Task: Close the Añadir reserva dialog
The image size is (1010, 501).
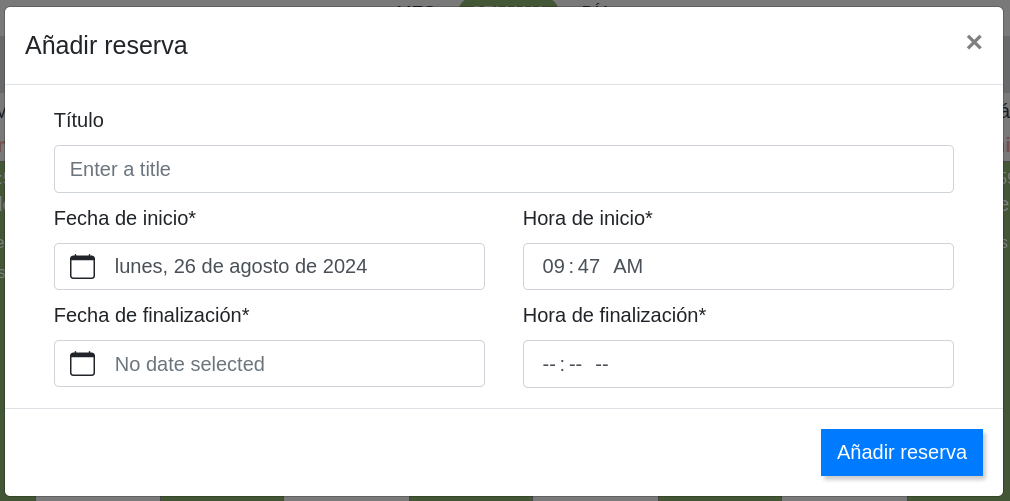Action: (973, 42)
